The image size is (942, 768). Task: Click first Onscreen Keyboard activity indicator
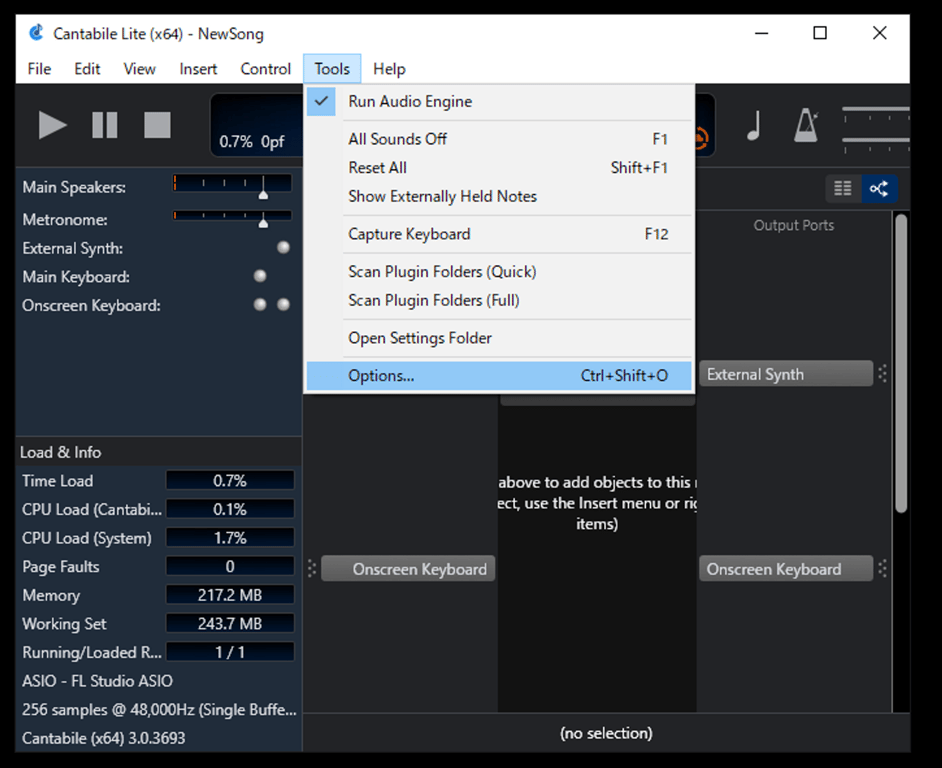[260, 305]
